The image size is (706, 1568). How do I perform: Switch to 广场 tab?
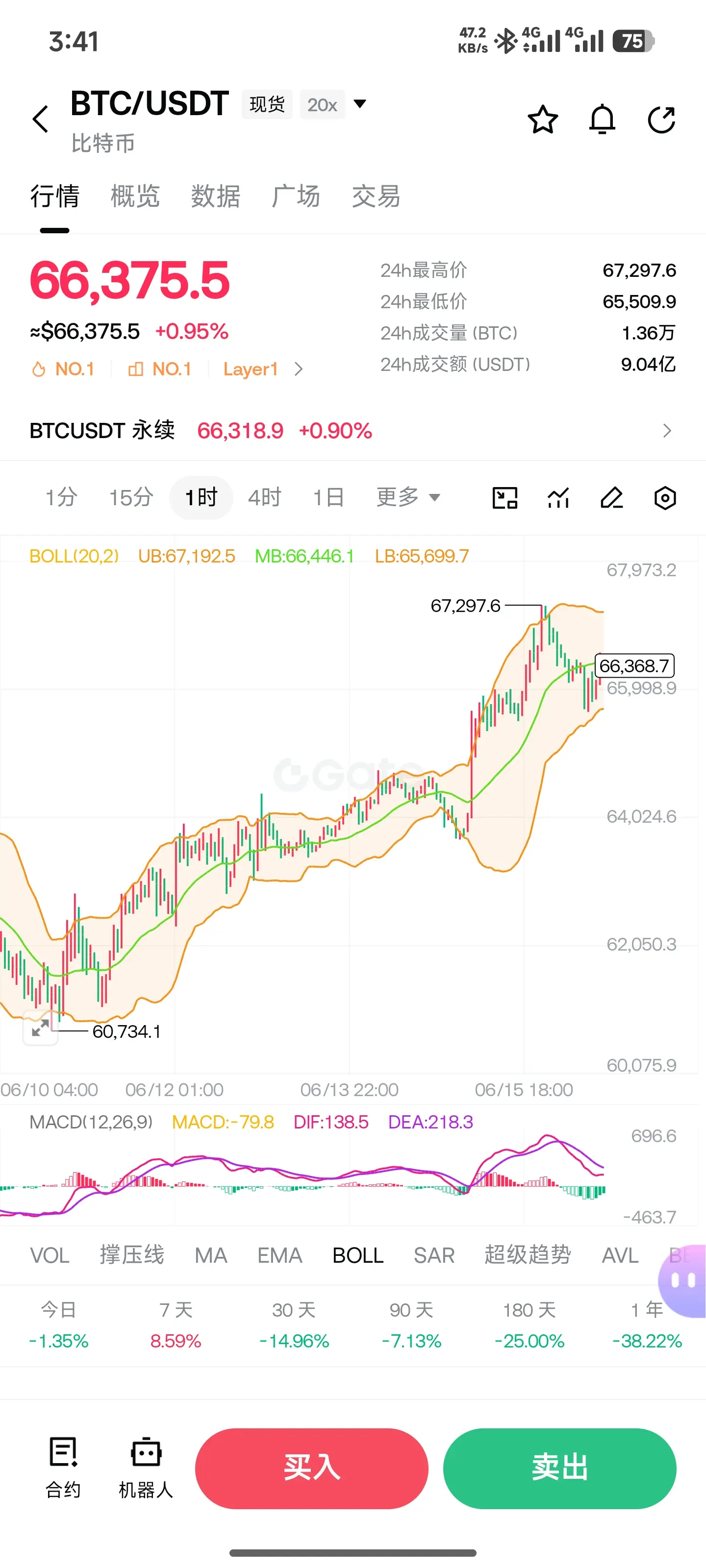[296, 196]
